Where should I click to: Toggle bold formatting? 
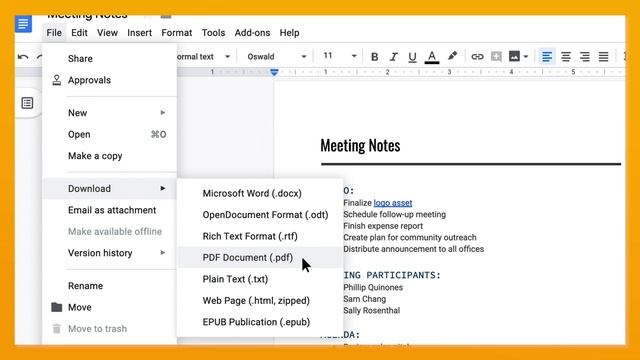(374, 57)
